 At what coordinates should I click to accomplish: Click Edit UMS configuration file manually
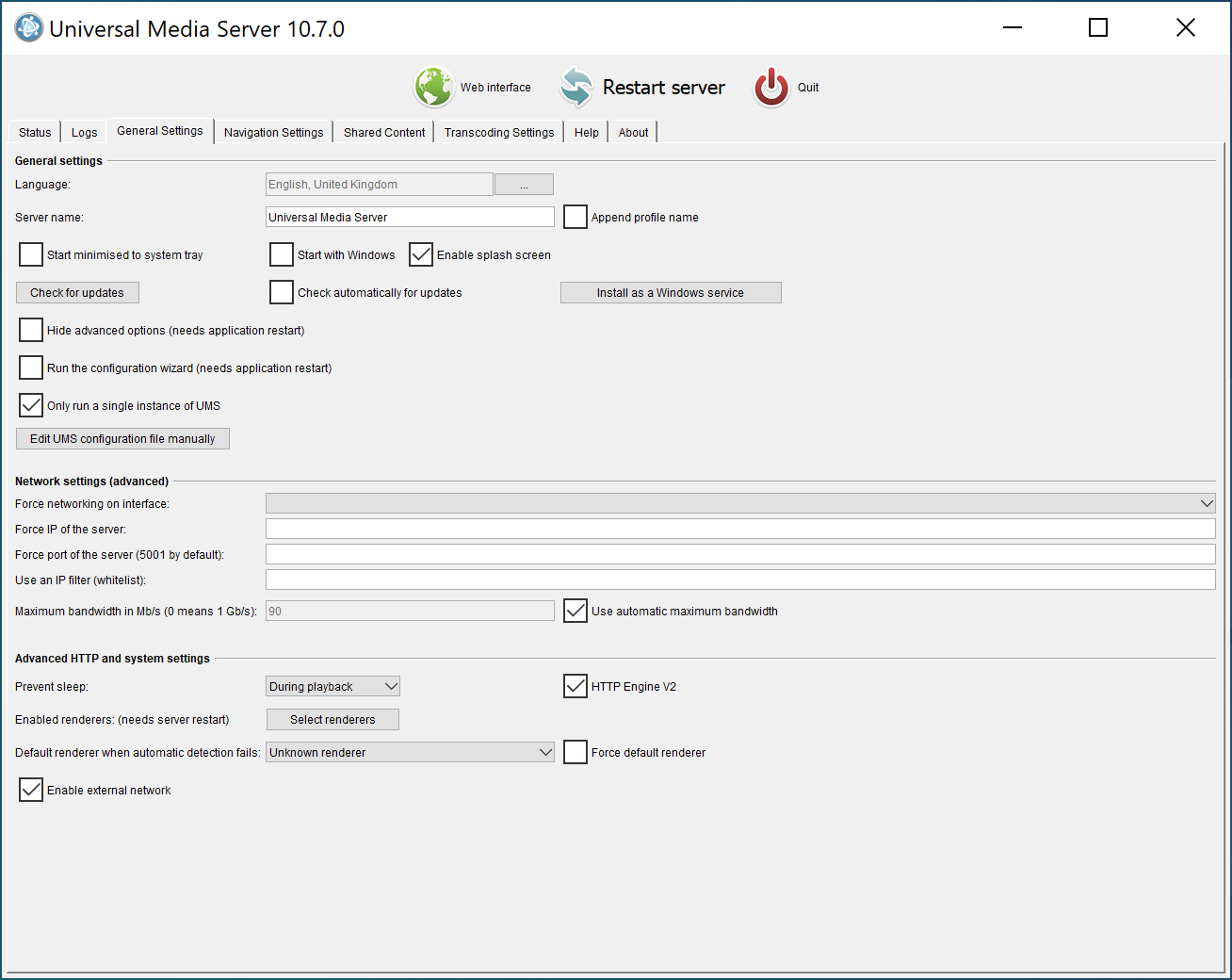coord(122,438)
